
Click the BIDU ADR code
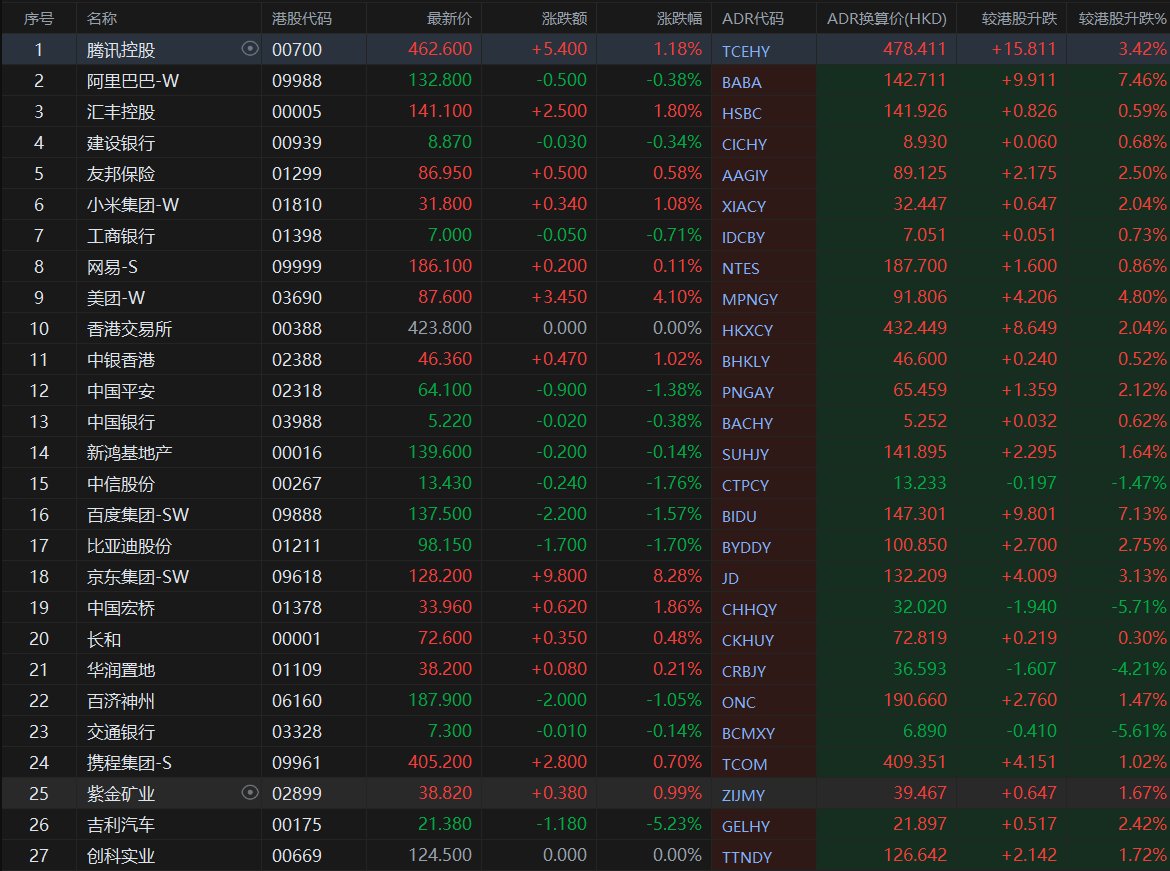739,516
